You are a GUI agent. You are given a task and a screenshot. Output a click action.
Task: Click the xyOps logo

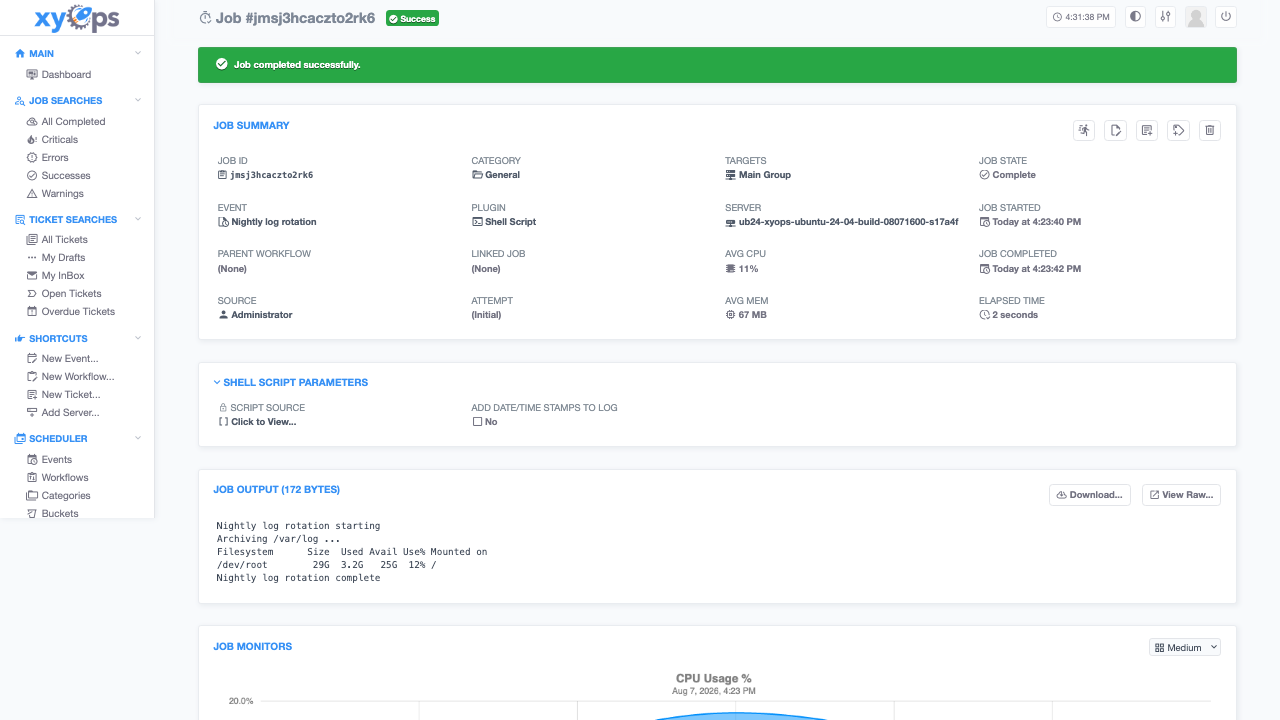tap(77, 19)
